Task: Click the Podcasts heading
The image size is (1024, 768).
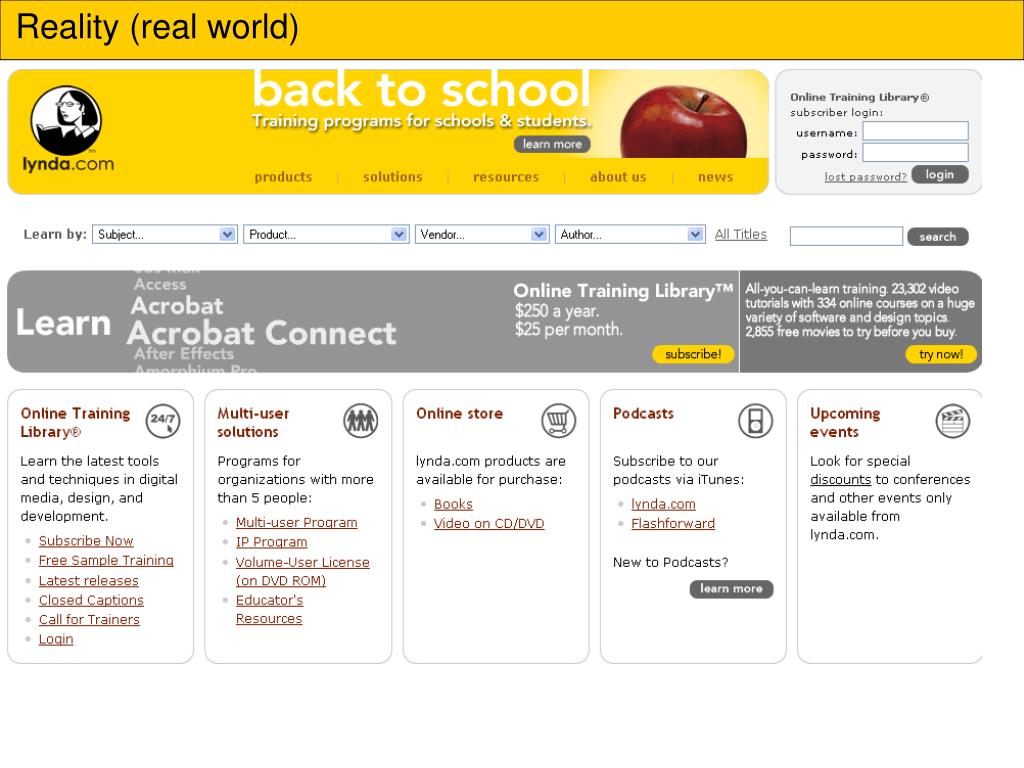Action: pyautogui.click(x=643, y=413)
